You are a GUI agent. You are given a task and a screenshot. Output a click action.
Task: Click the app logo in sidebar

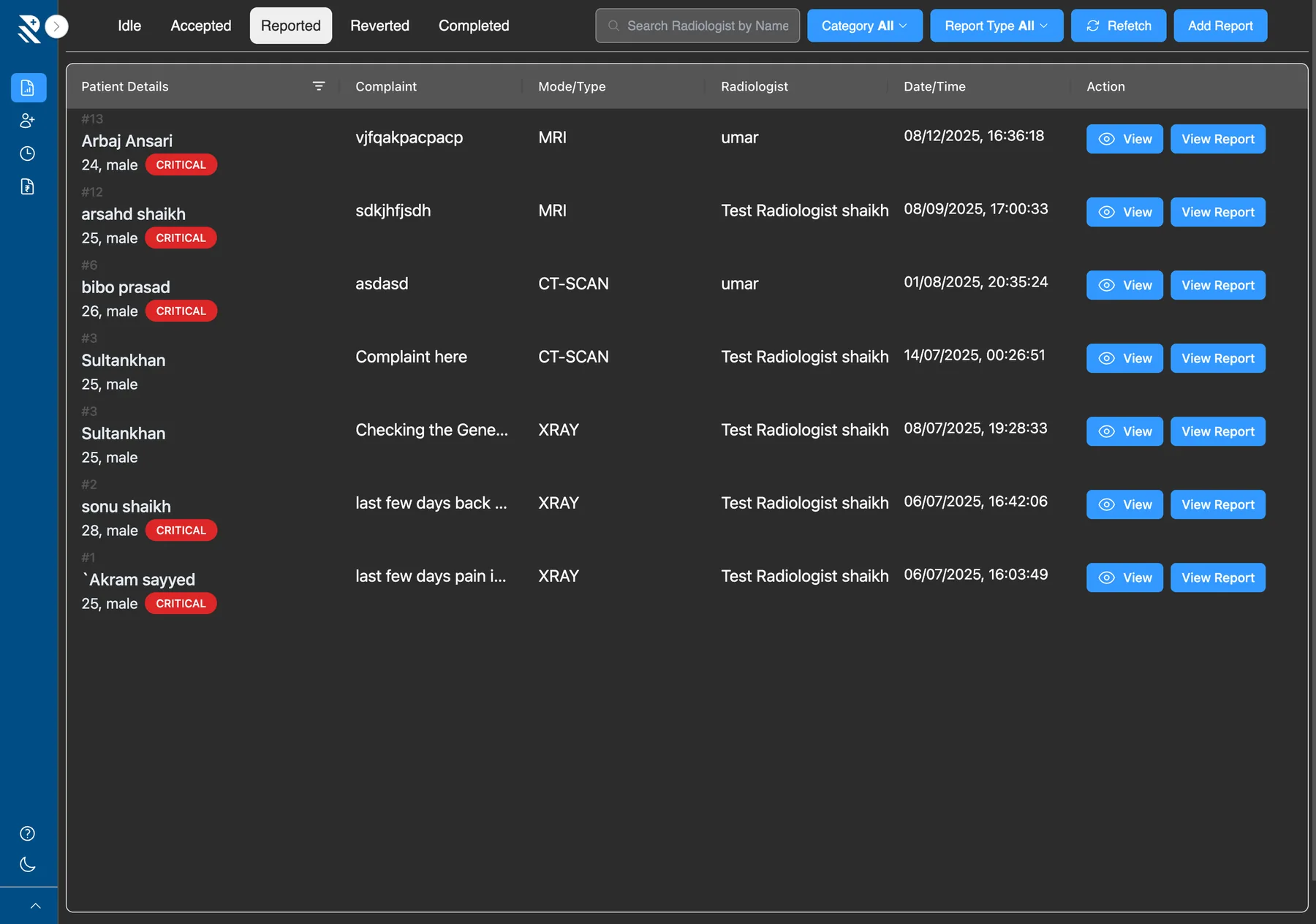click(x=29, y=28)
